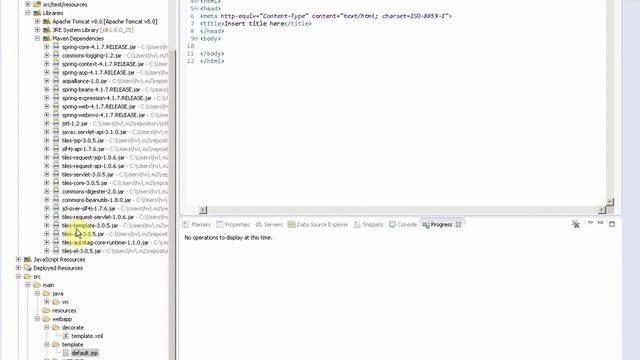
Task: Close the Progress tab
Action: 458,224
